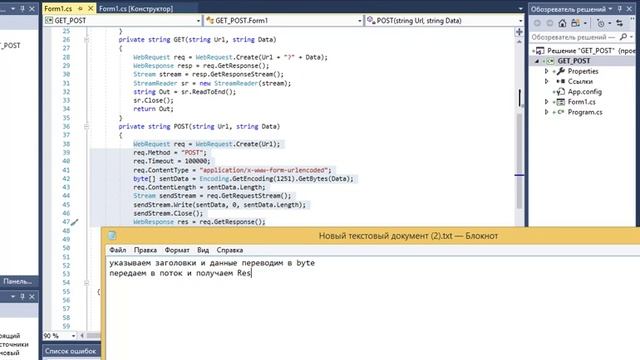This screenshot has width=640, height=360.
Task: Open the 90 % zoom dropdown
Action: [73, 336]
